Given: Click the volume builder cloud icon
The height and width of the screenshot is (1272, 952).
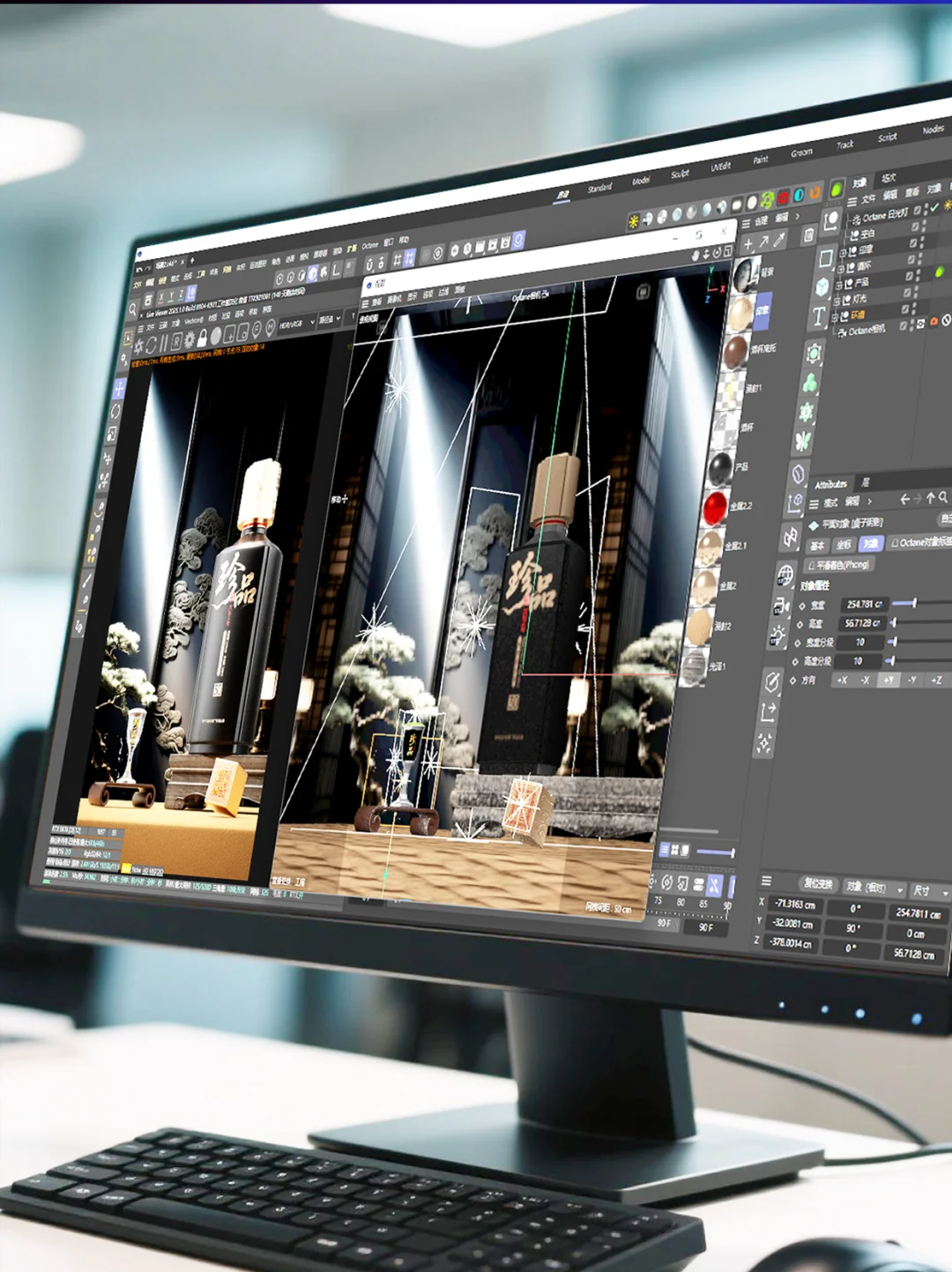Looking at the screenshot, I should (809, 383).
